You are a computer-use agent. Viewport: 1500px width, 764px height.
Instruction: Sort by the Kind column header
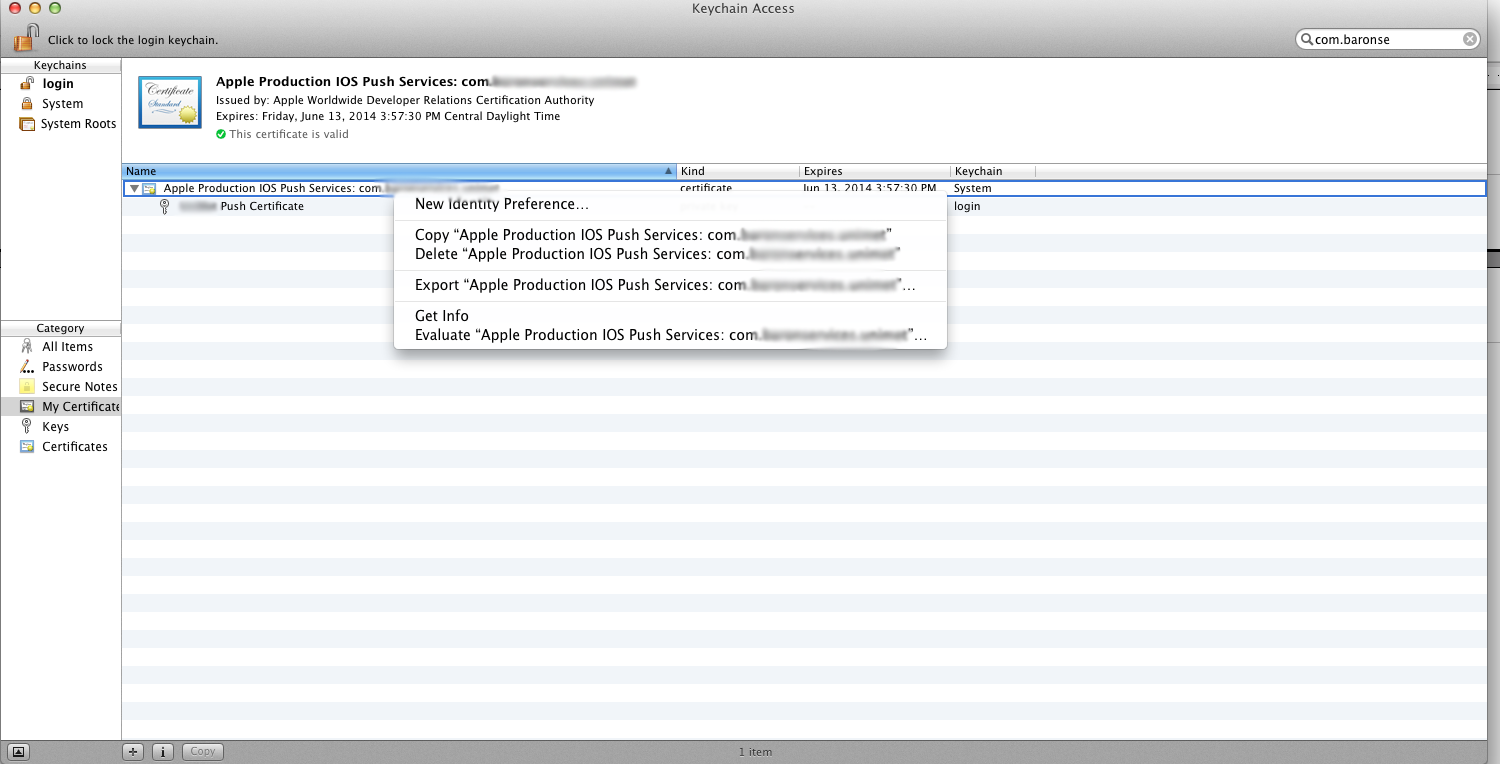point(738,171)
